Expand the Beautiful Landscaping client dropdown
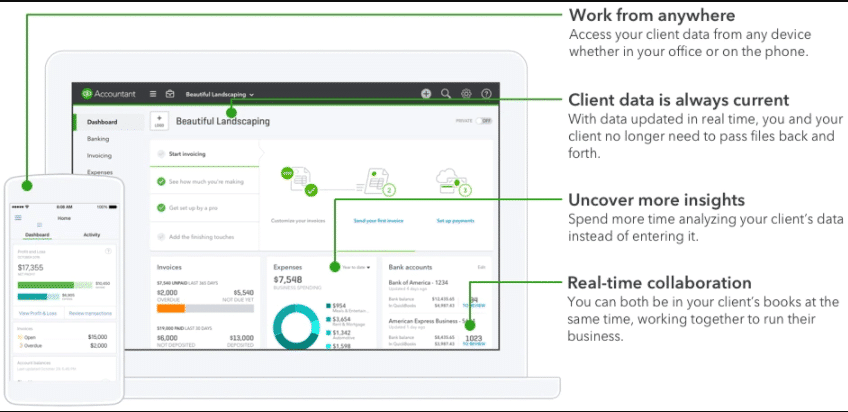The image size is (848, 412). point(220,94)
